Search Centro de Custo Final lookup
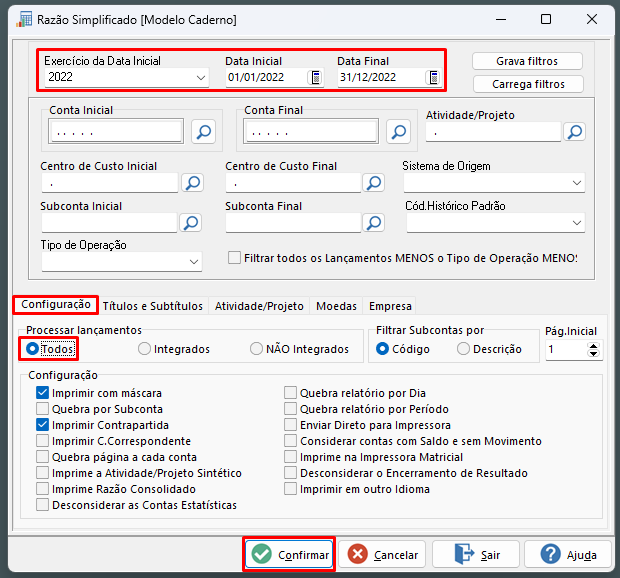The height and width of the screenshot is (578, 620). (374, 183)
